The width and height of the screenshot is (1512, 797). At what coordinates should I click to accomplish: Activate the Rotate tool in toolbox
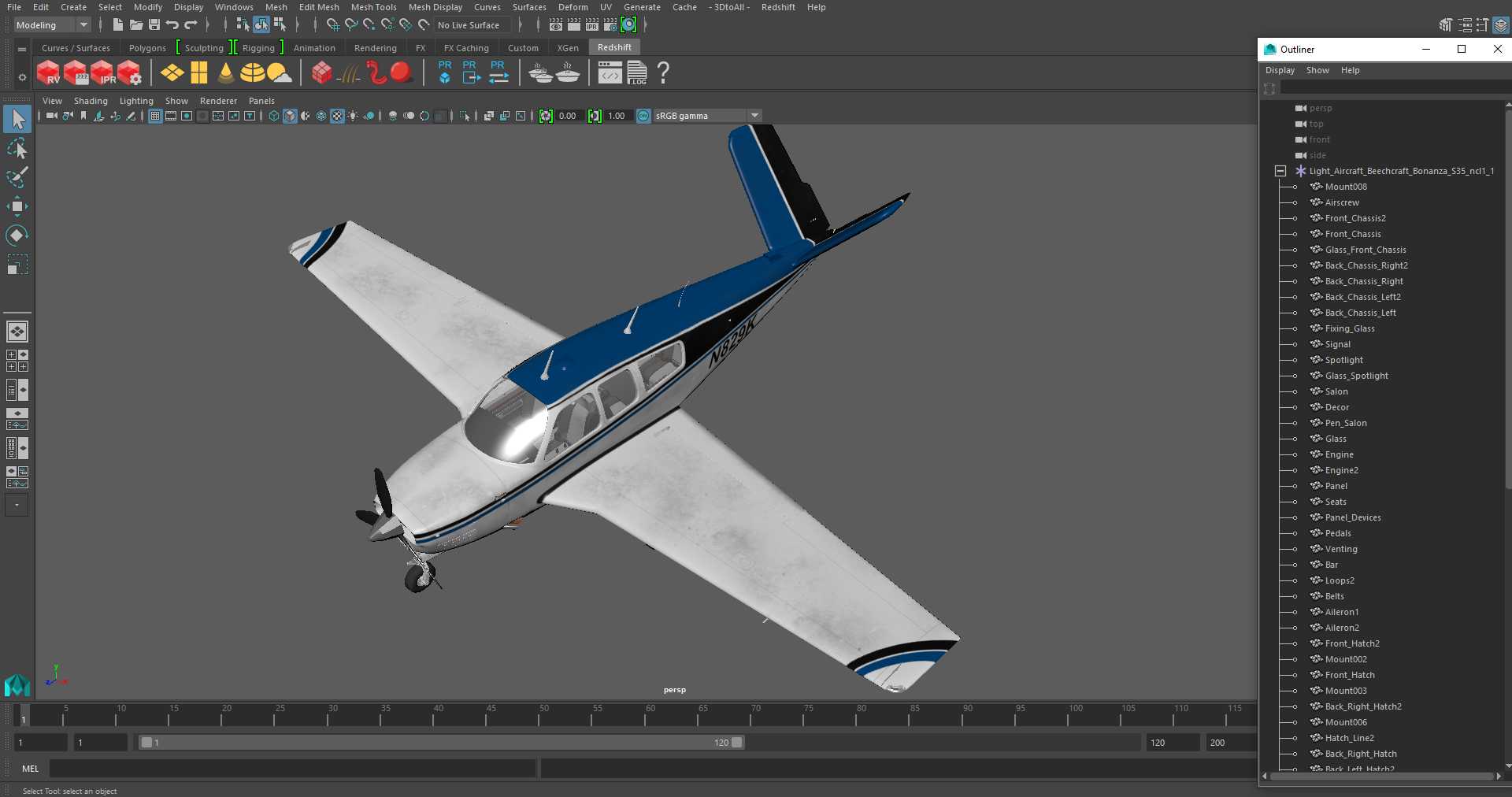tap(17, 235)
